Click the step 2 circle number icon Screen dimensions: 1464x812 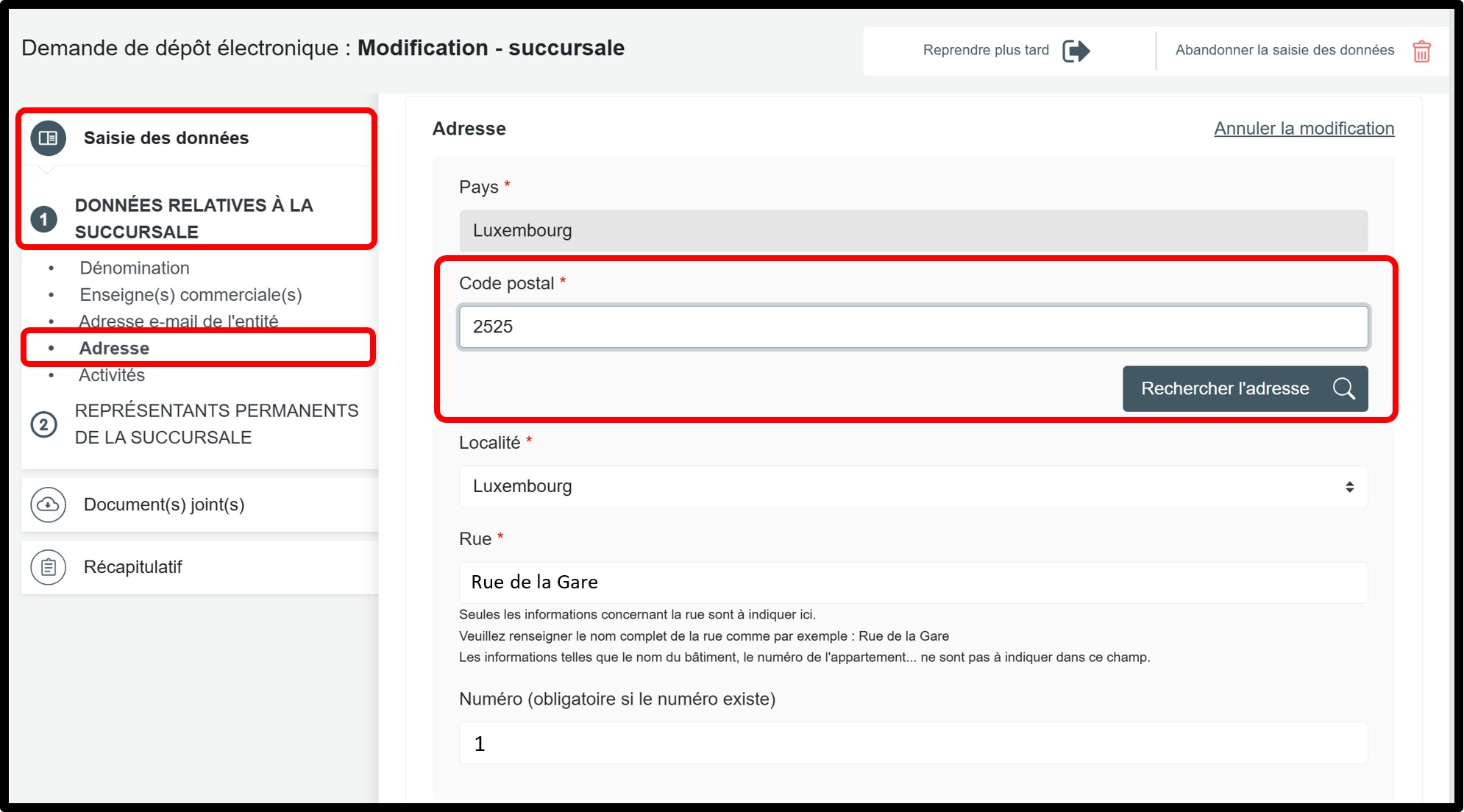pyautogui.click(x=44, y=424)
